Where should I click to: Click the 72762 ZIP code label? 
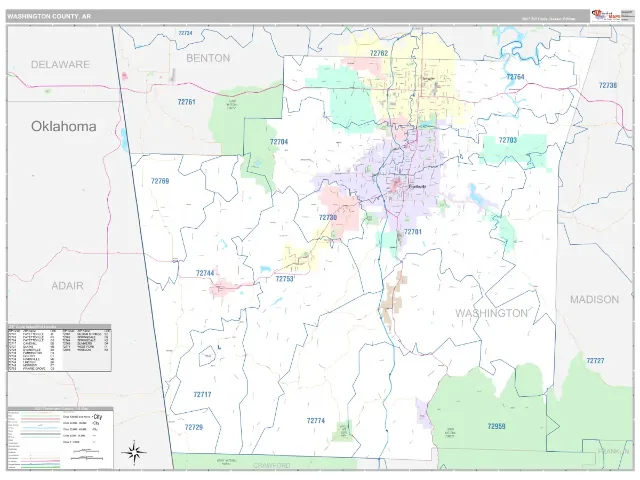tap(379, 53)
